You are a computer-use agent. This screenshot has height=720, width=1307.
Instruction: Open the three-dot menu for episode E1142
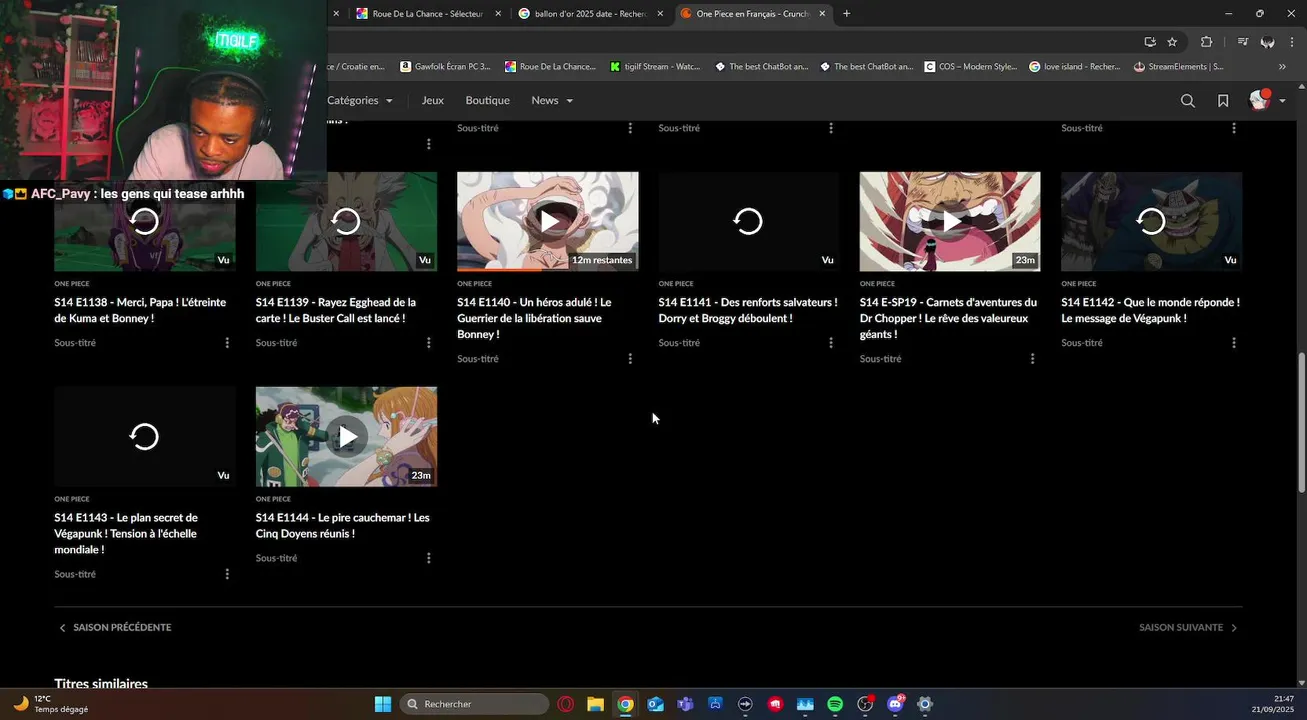point(1234,343)
